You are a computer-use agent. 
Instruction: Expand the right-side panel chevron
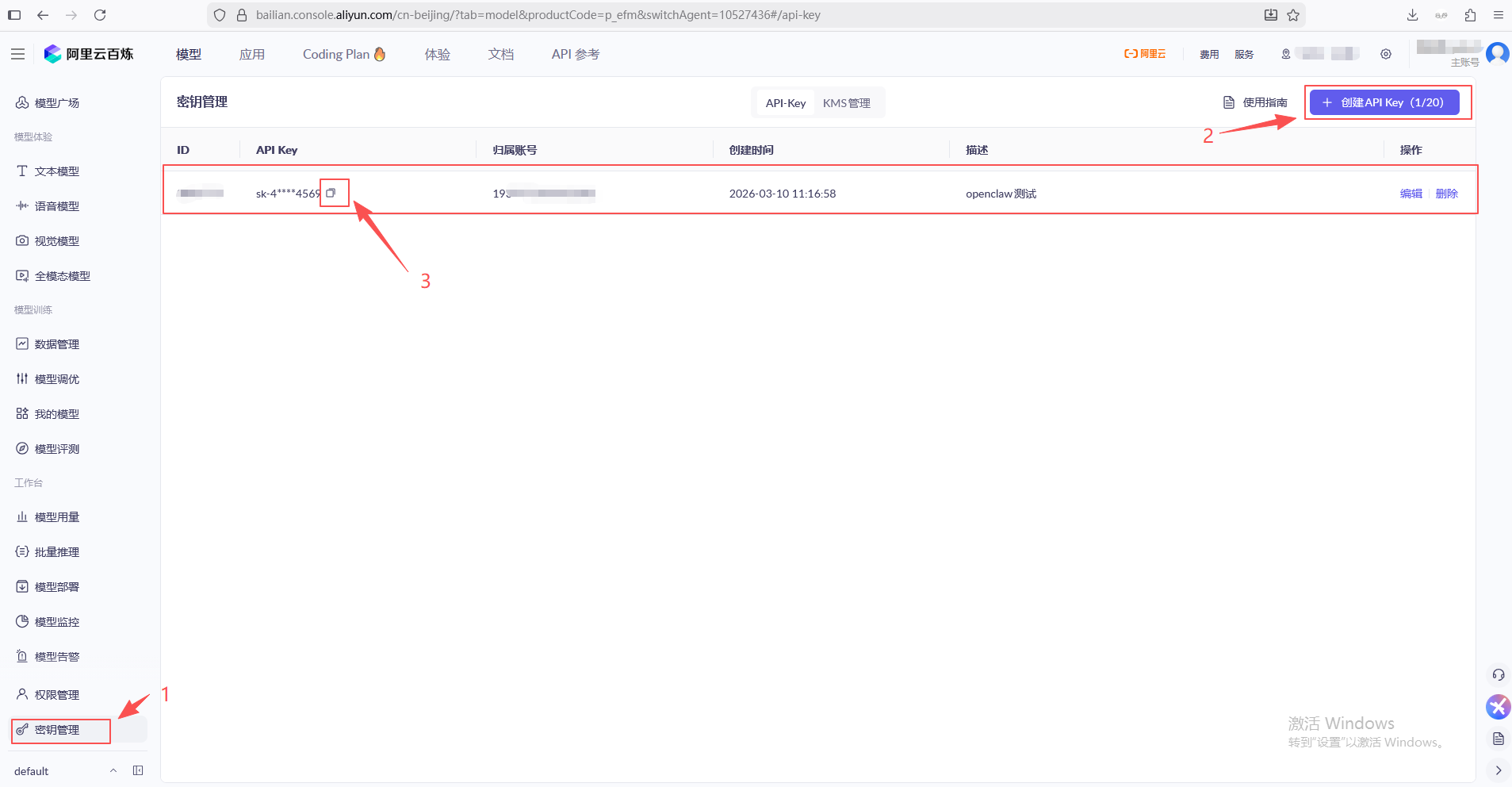click(1498, 770)
